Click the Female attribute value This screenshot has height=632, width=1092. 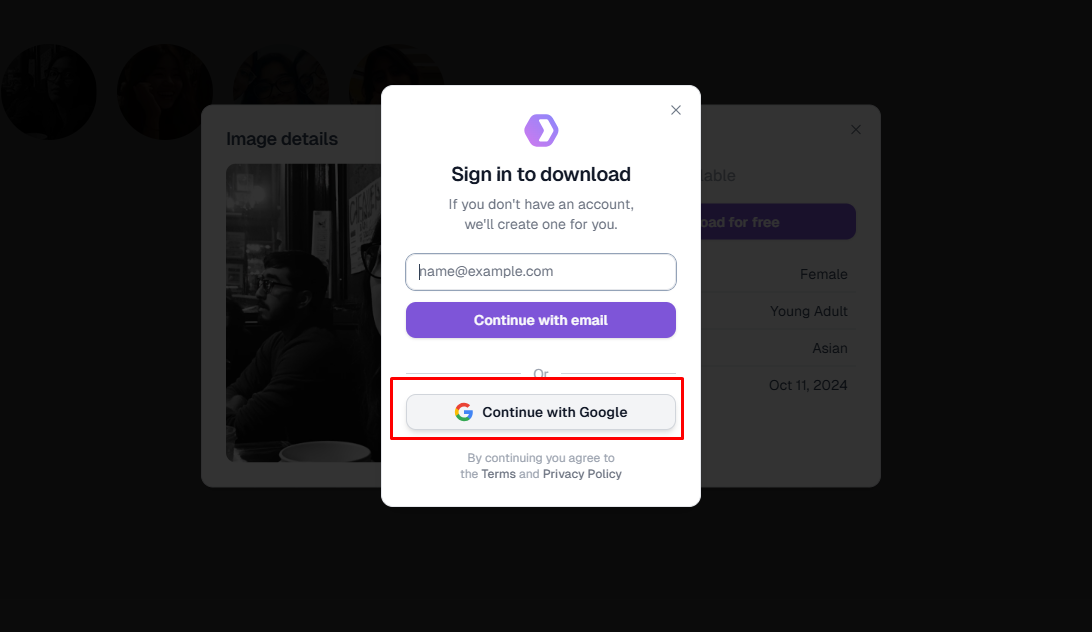point(823,274)
